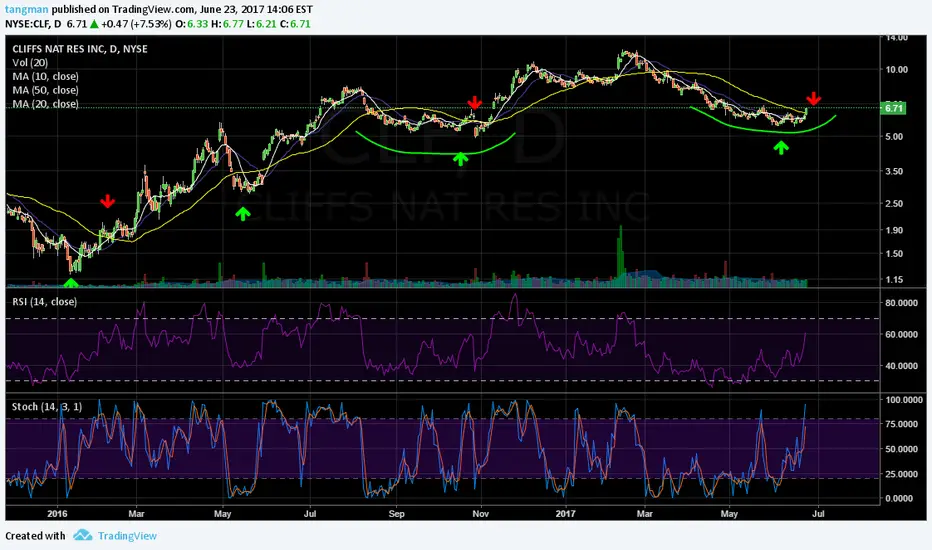Click the 100.0000 Stoch axis label
This screenshot has width=932, height=550.
coord(903,400)
